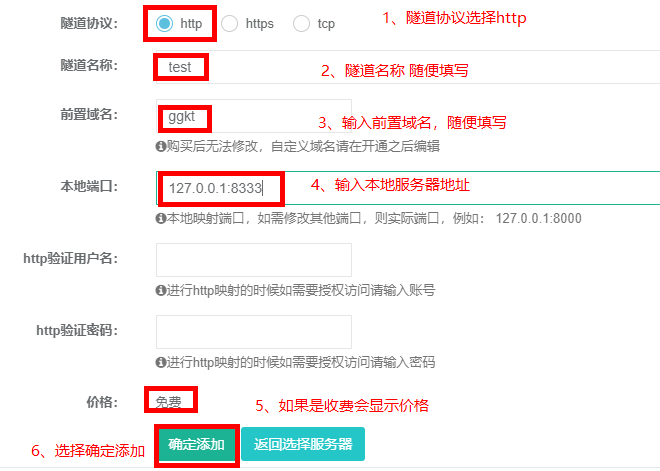Click the info icon beside 请输入密码 hint
Image resolution: width=660 pixels, height=471 pixels.
point(160,362)
